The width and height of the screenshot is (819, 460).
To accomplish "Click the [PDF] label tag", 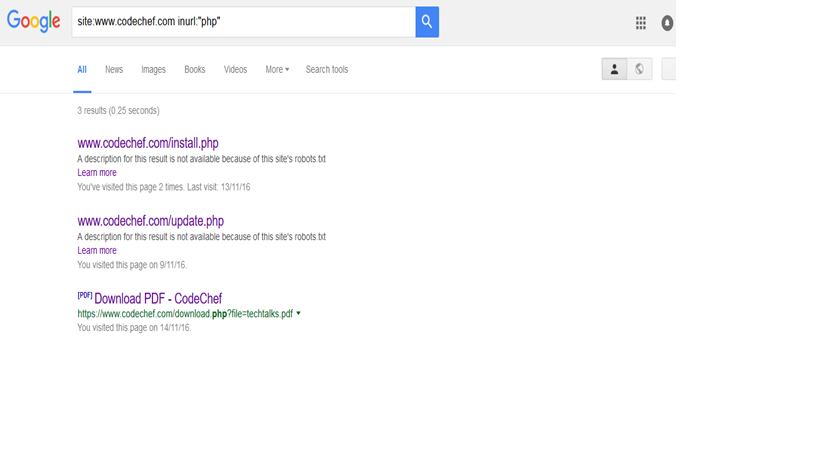I will tap(85, 296).
